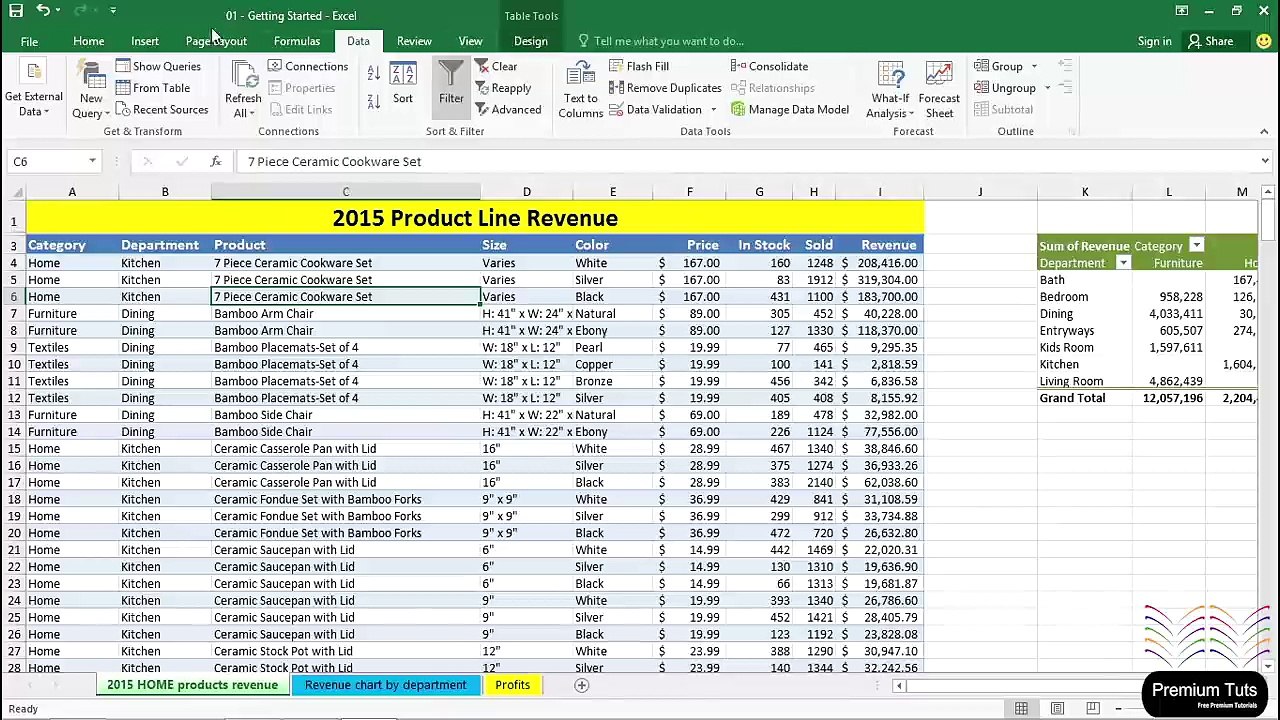Click the Data Validation button
Image resolution: width=1280 pixels, height=720 pixels.
pos(655,110)
